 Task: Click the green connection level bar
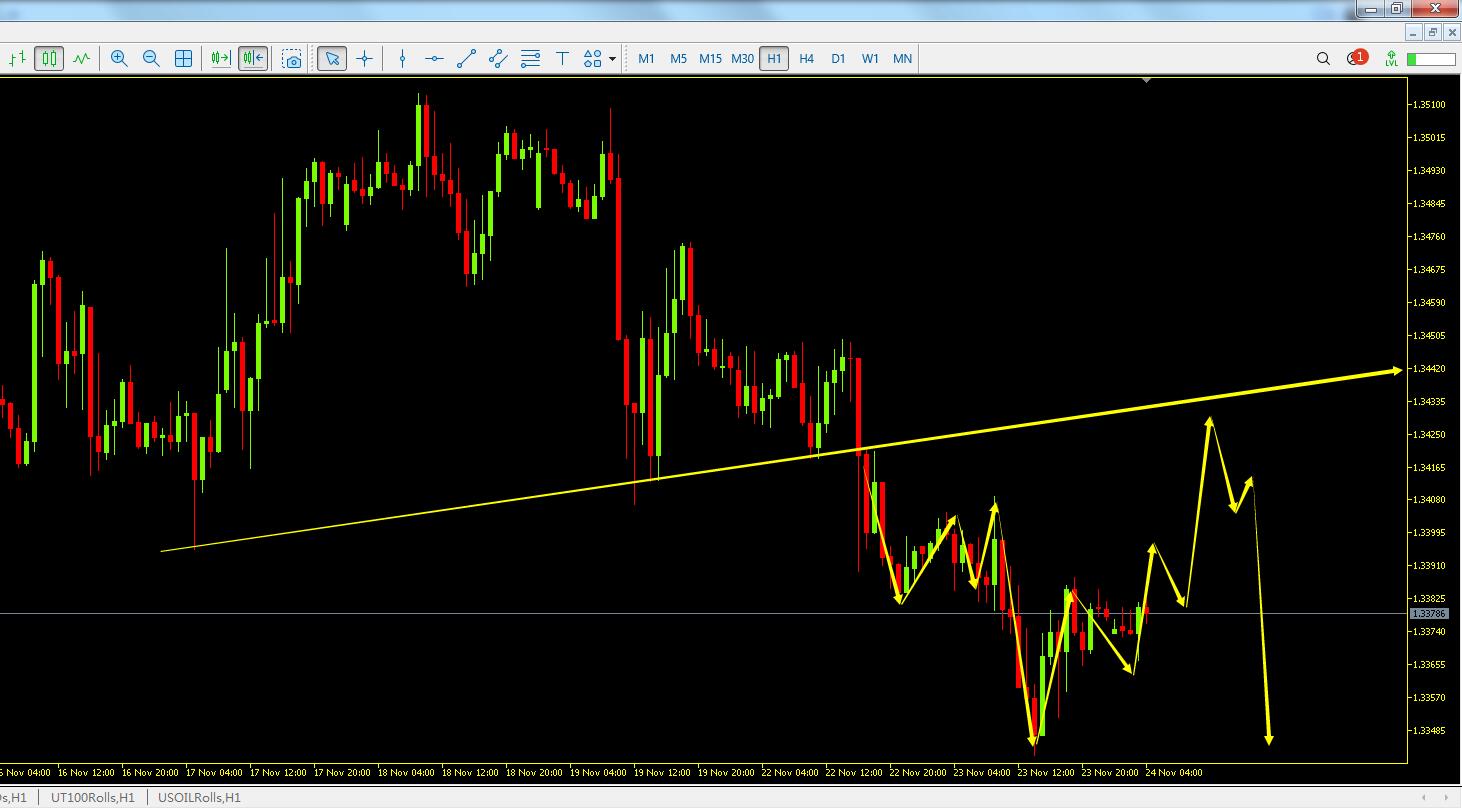click(1431, 59)
